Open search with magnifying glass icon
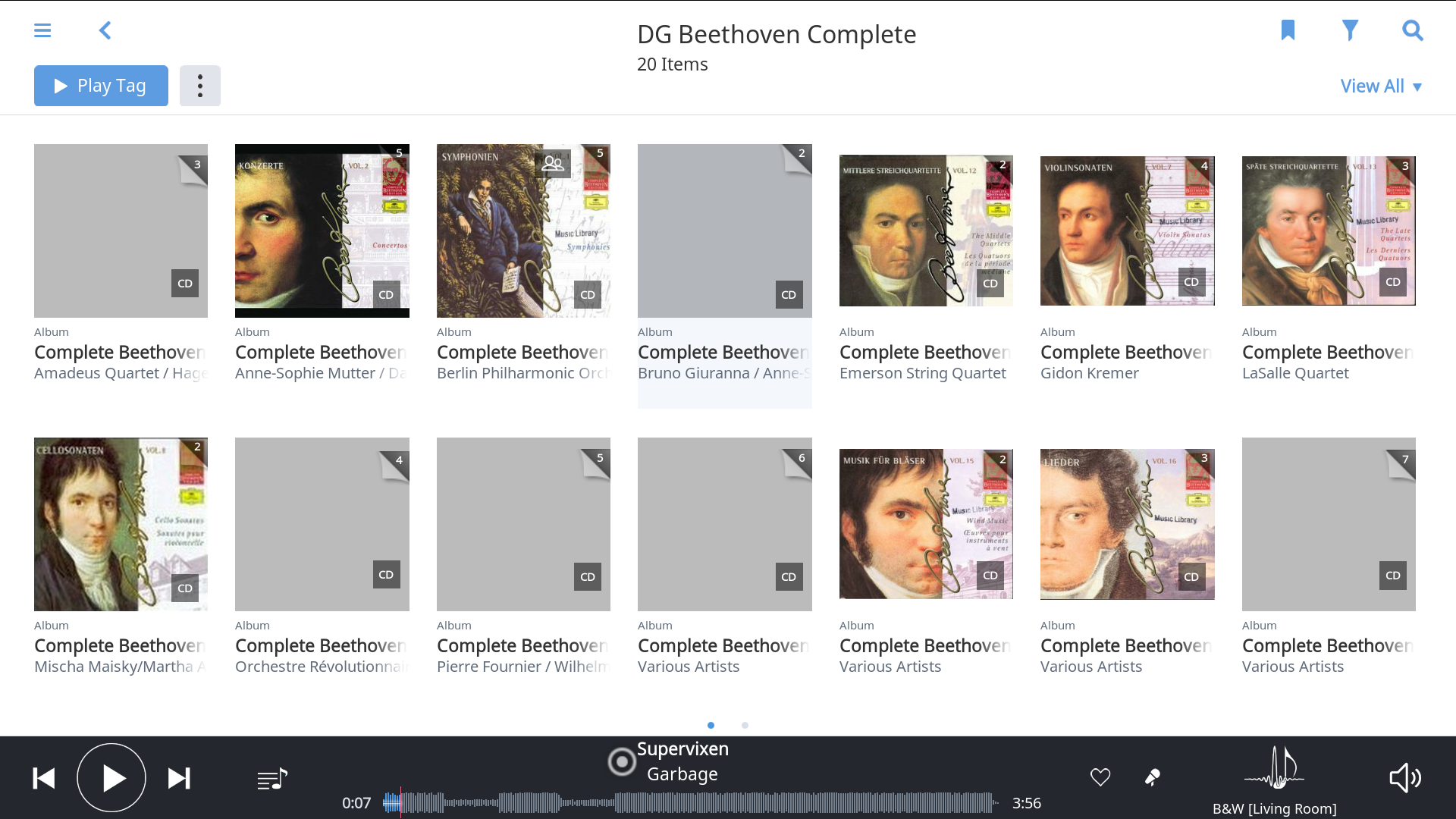 (x=1412, y=30)
